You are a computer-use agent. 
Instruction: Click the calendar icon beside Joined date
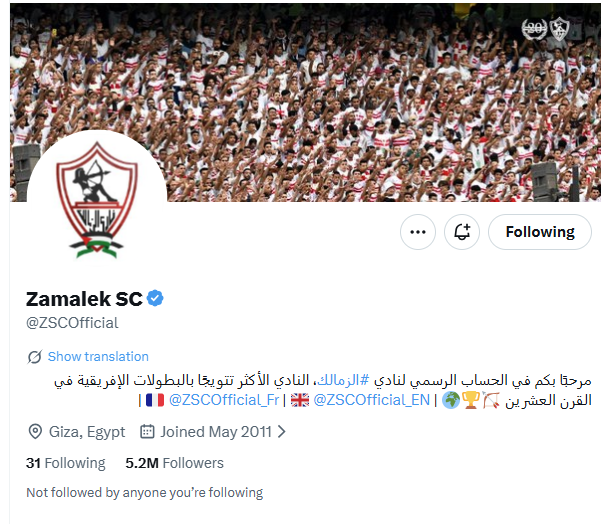[x=147, y=432]
